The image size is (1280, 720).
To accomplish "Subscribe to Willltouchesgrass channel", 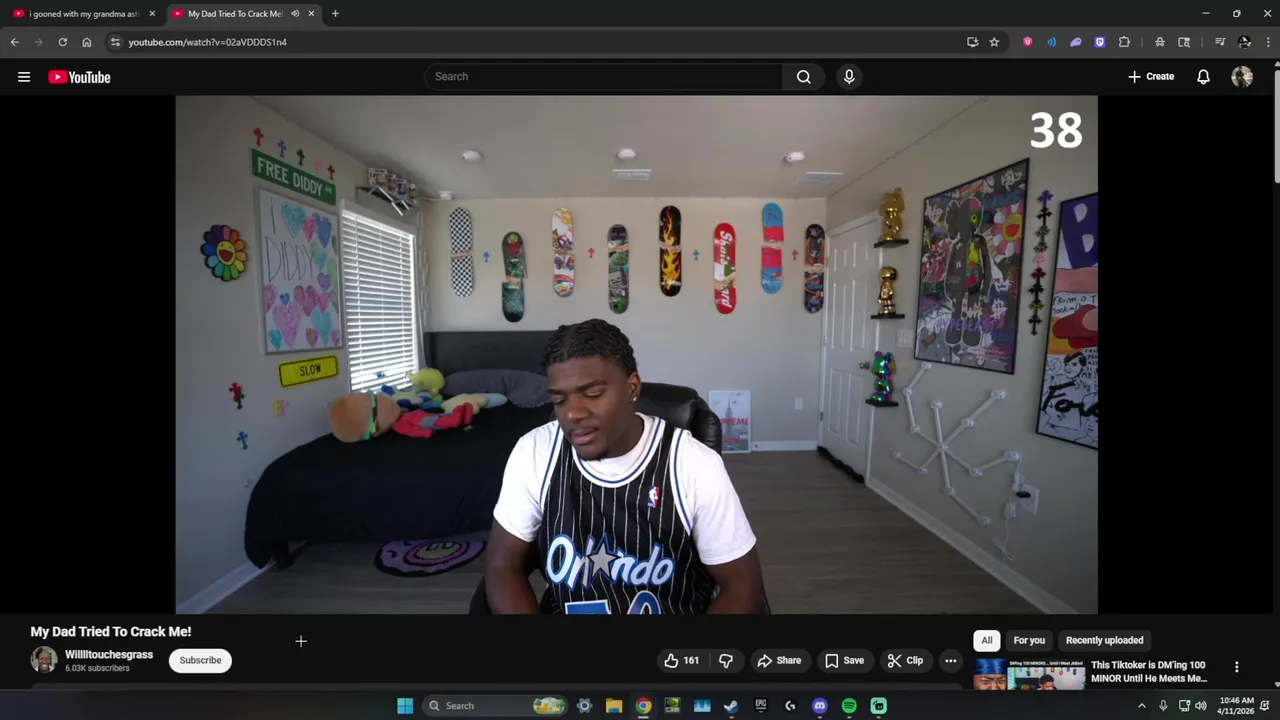I will click(200, 661).
